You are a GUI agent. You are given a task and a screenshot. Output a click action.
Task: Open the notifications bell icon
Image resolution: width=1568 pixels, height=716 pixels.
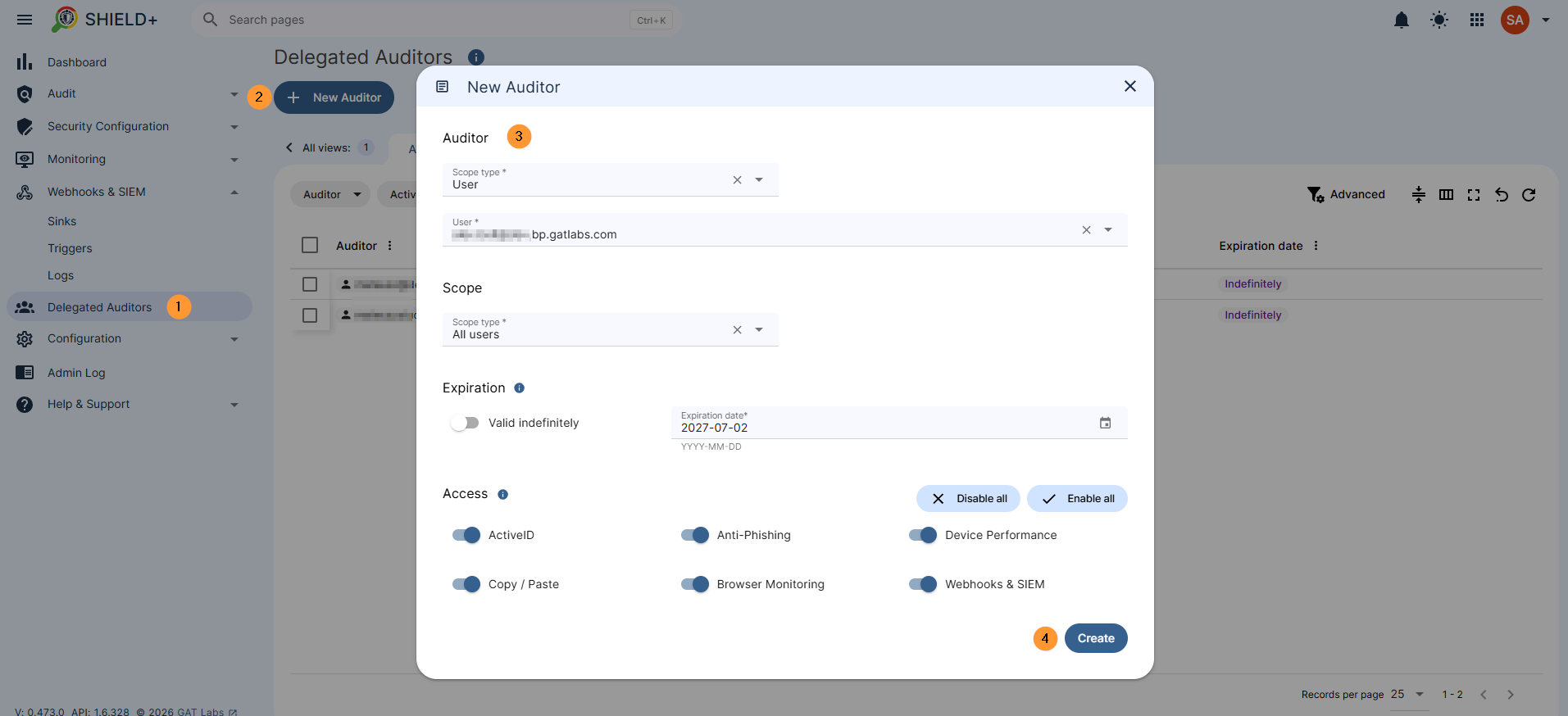point(1402,20)
